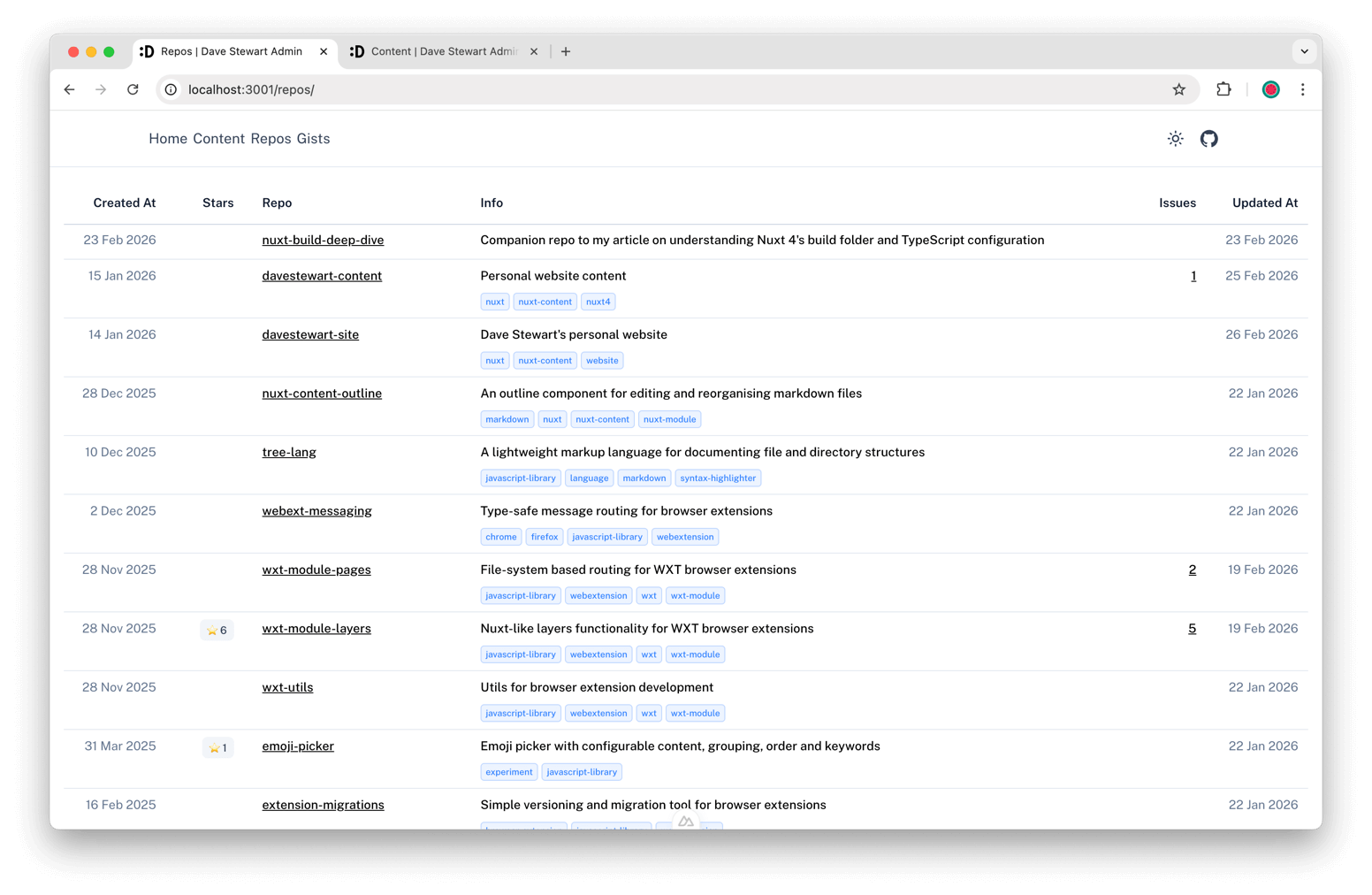Close the Content browser tab

[534, 52]
